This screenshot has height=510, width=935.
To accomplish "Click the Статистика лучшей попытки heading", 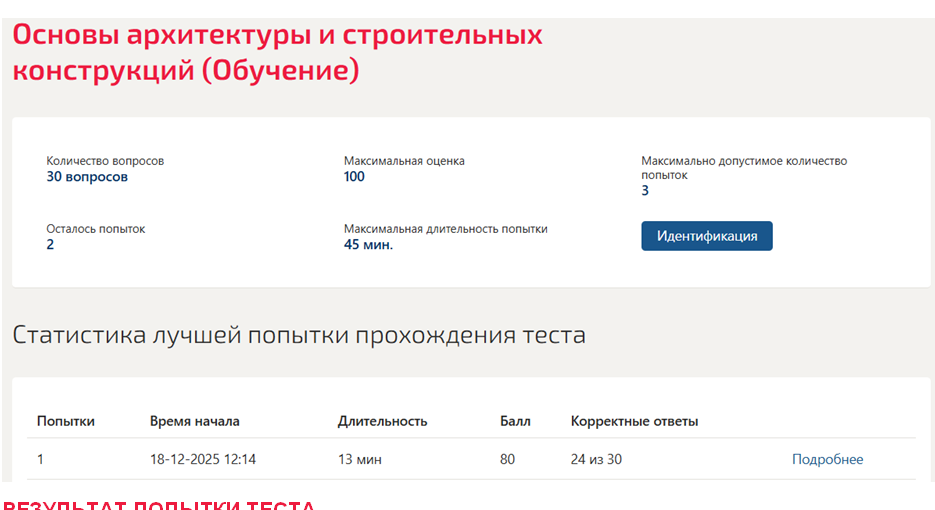I will (x=299, y=335).
